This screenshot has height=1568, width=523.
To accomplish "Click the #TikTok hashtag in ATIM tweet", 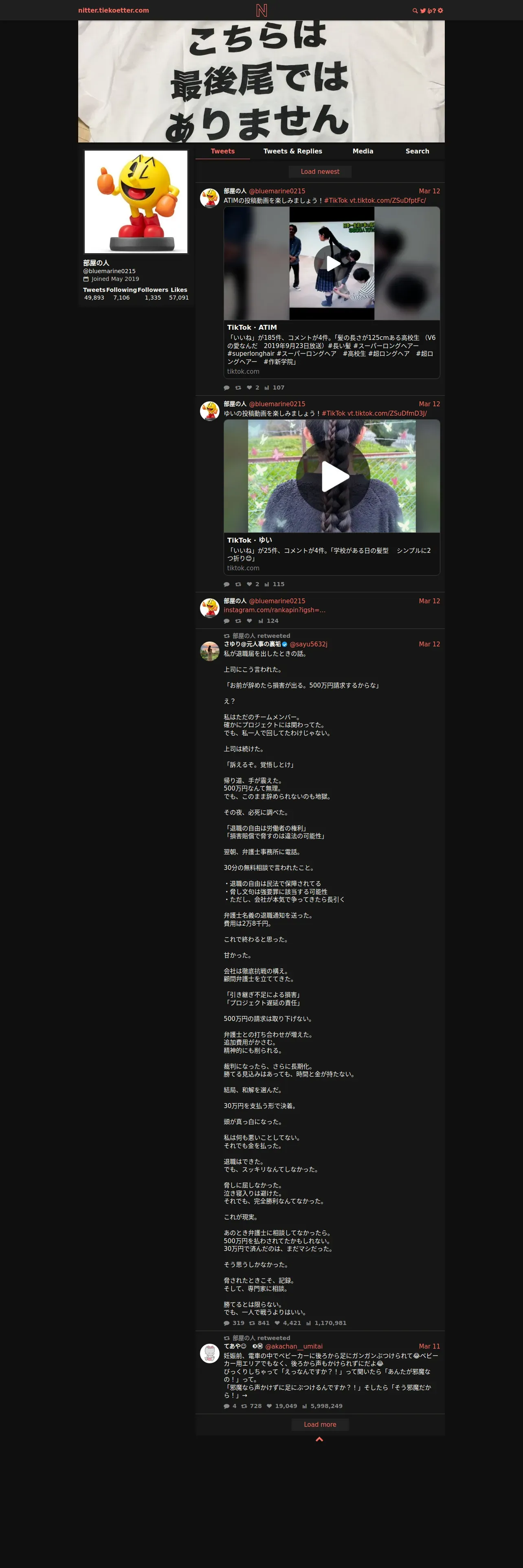I will [x=336, y=200].
